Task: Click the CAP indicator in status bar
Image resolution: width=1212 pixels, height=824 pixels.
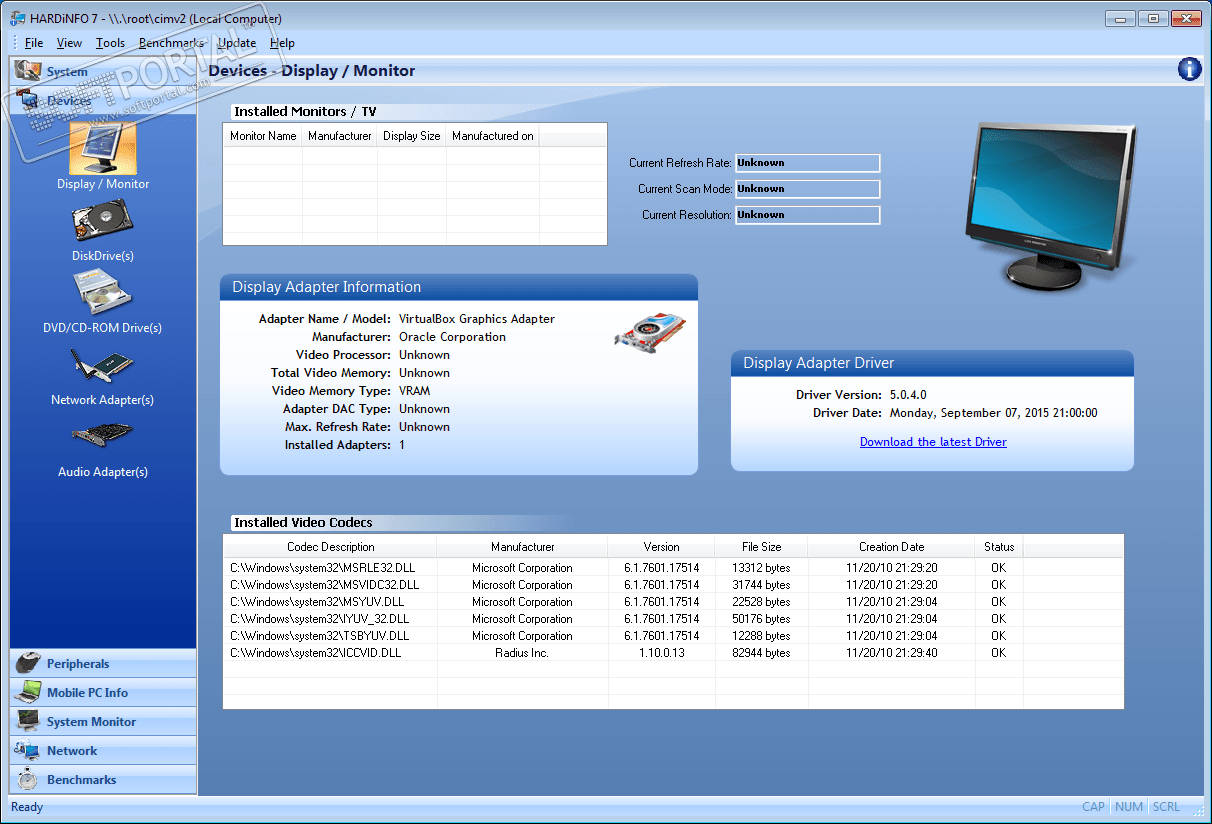Action: point(1094,807)
